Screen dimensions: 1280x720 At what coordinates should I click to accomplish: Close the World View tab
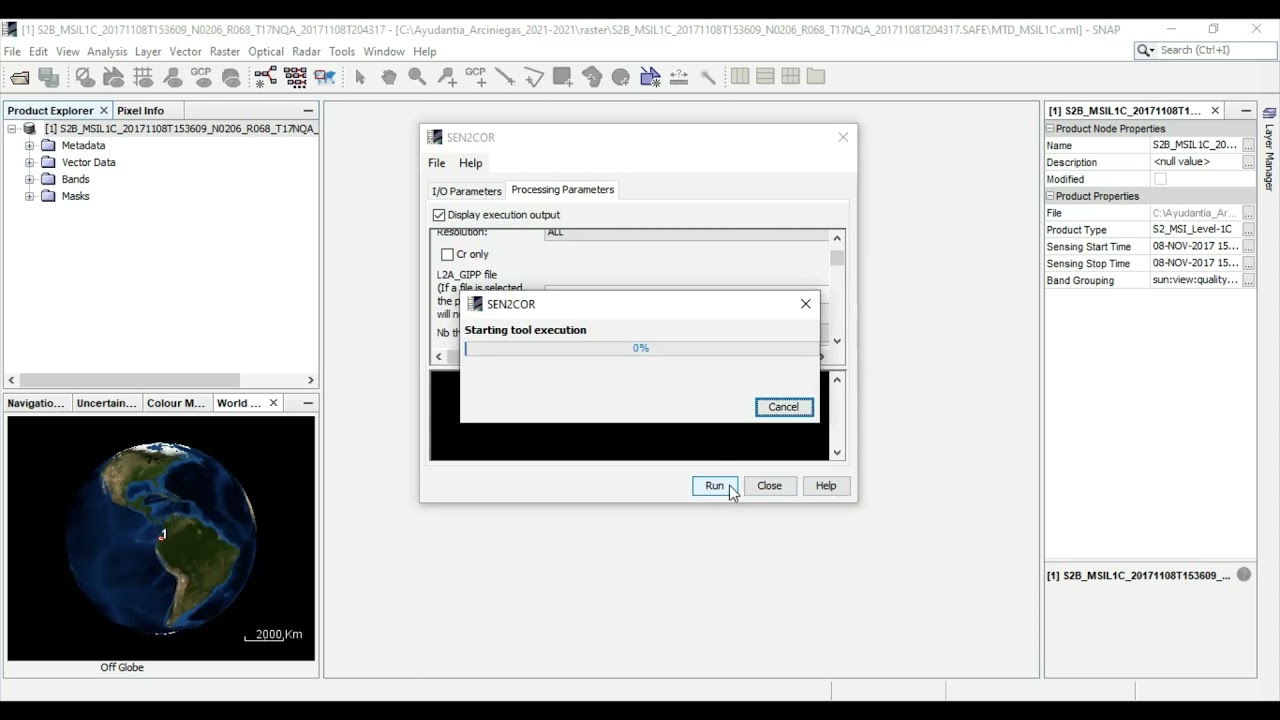coord(273,403)
